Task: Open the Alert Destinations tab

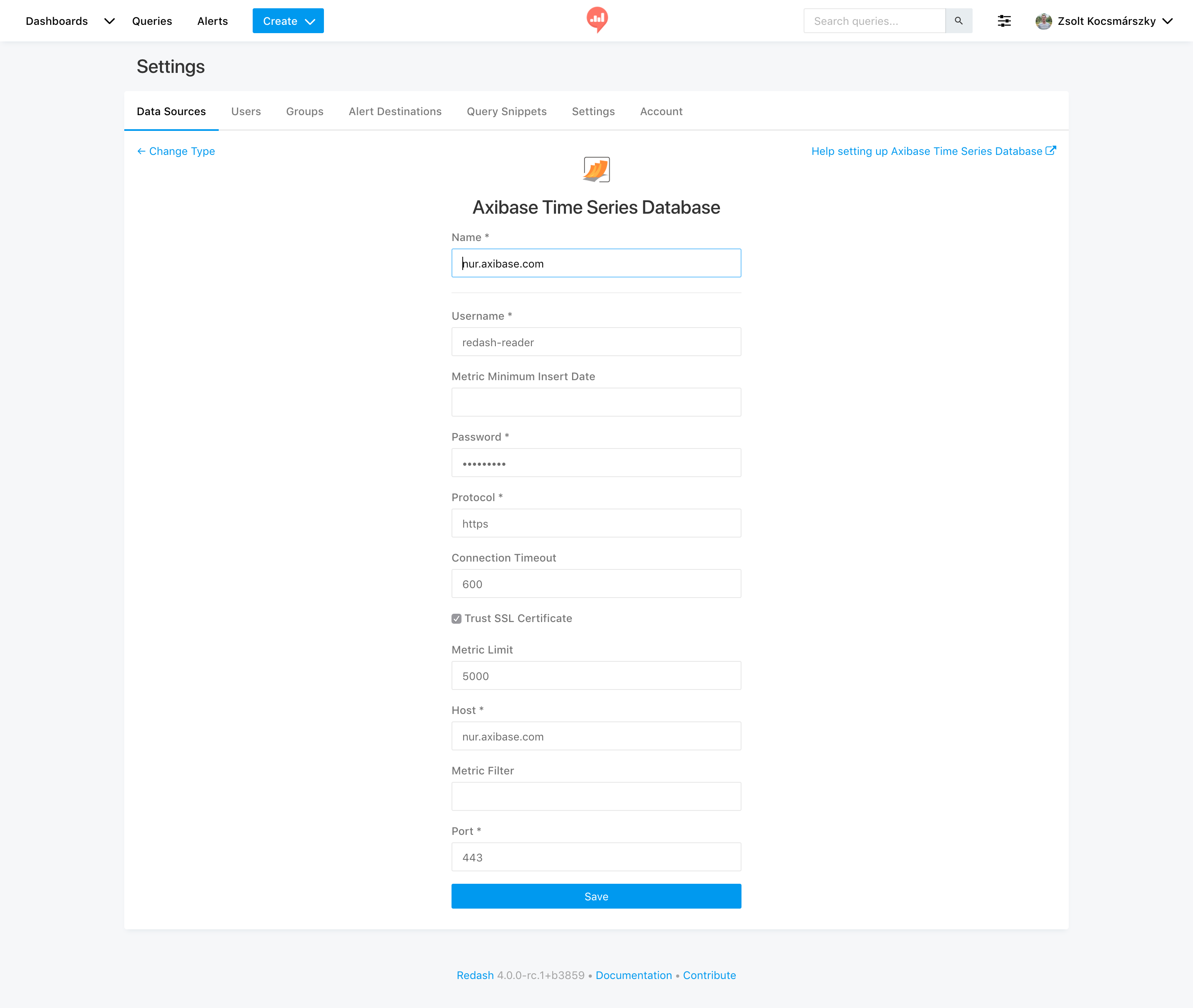Action: pos(395,111)
